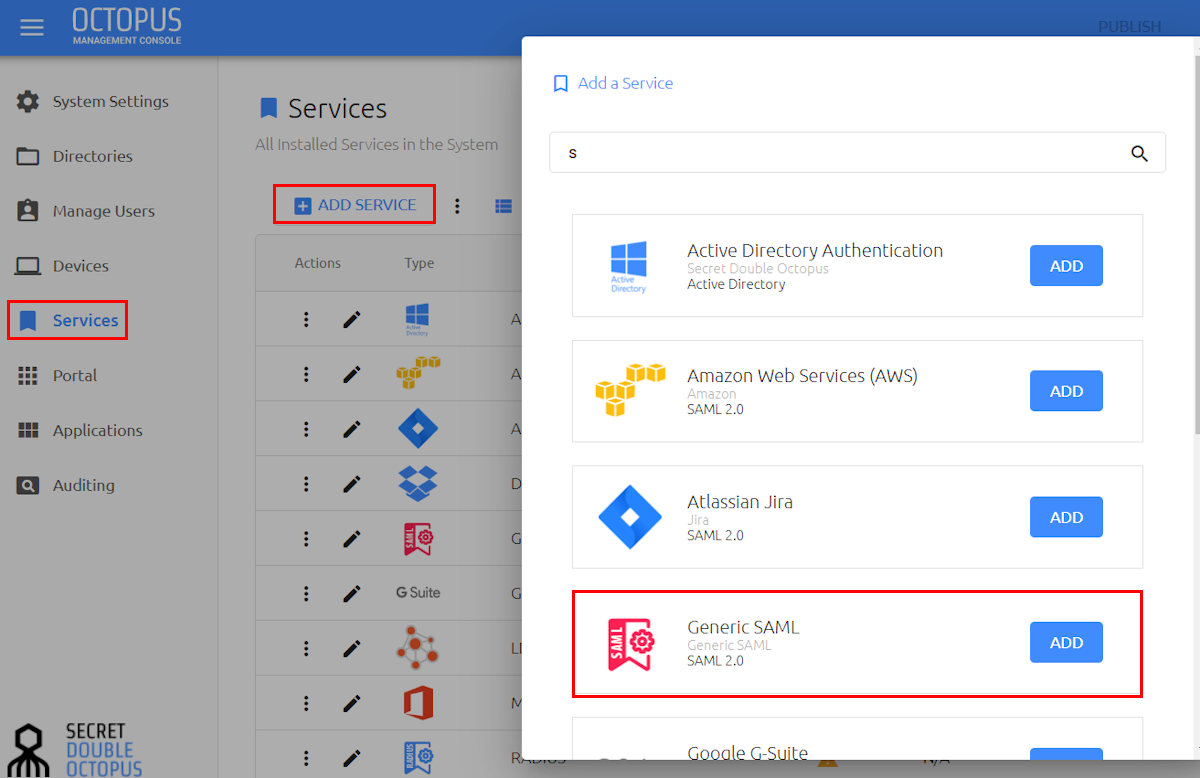
Task: Open actions menu for LDAP network row
Action: click(x=306, y=649)
